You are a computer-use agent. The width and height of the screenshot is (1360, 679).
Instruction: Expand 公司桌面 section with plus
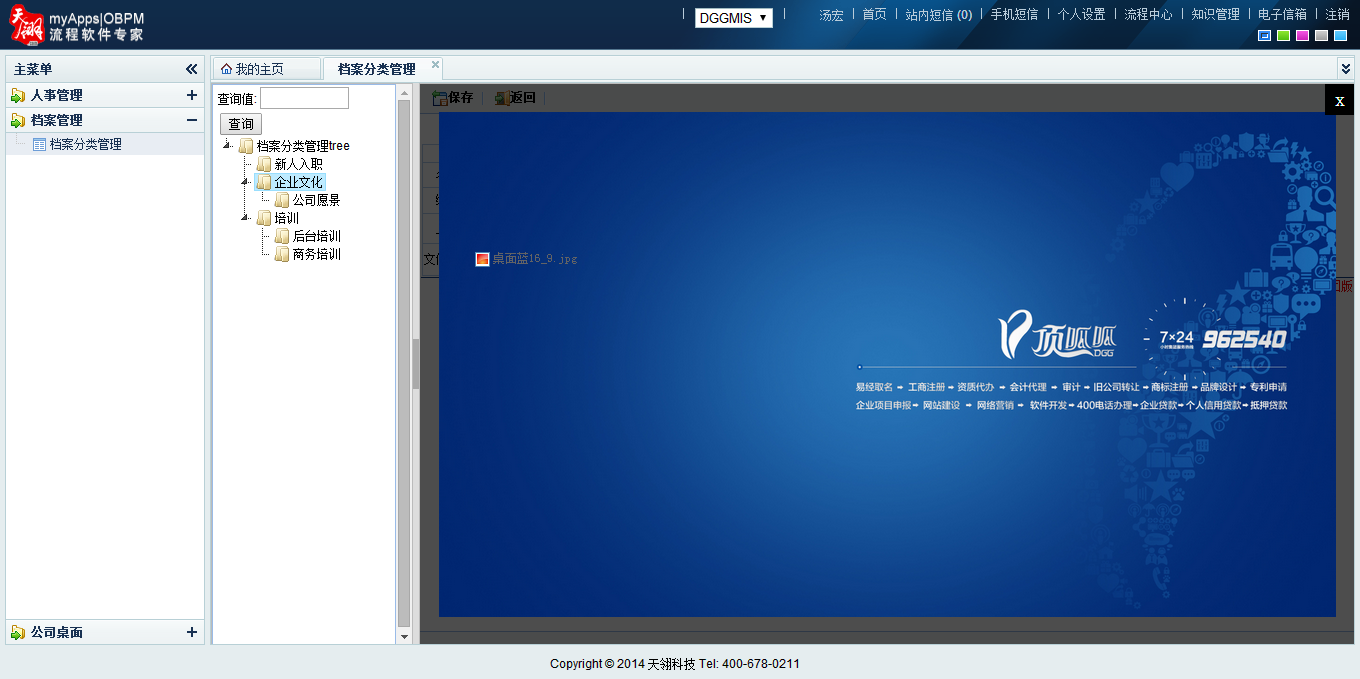coord(191,632)
